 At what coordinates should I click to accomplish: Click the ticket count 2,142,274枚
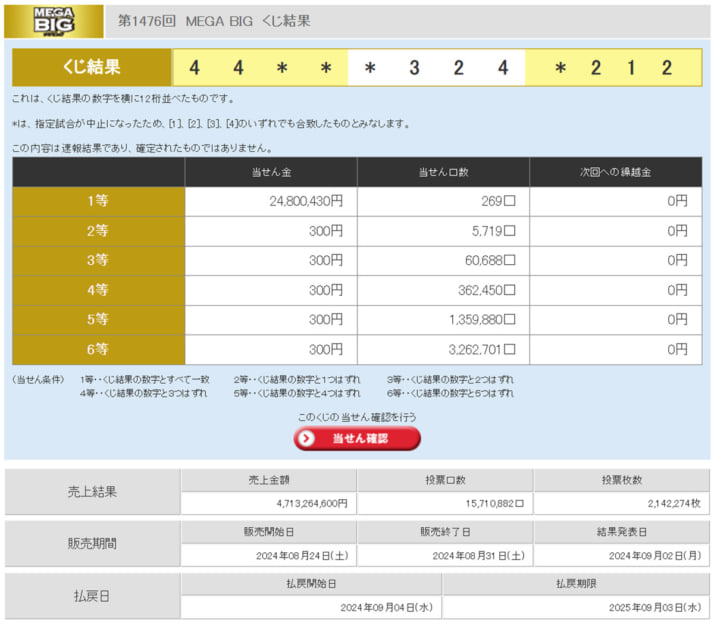674,504
